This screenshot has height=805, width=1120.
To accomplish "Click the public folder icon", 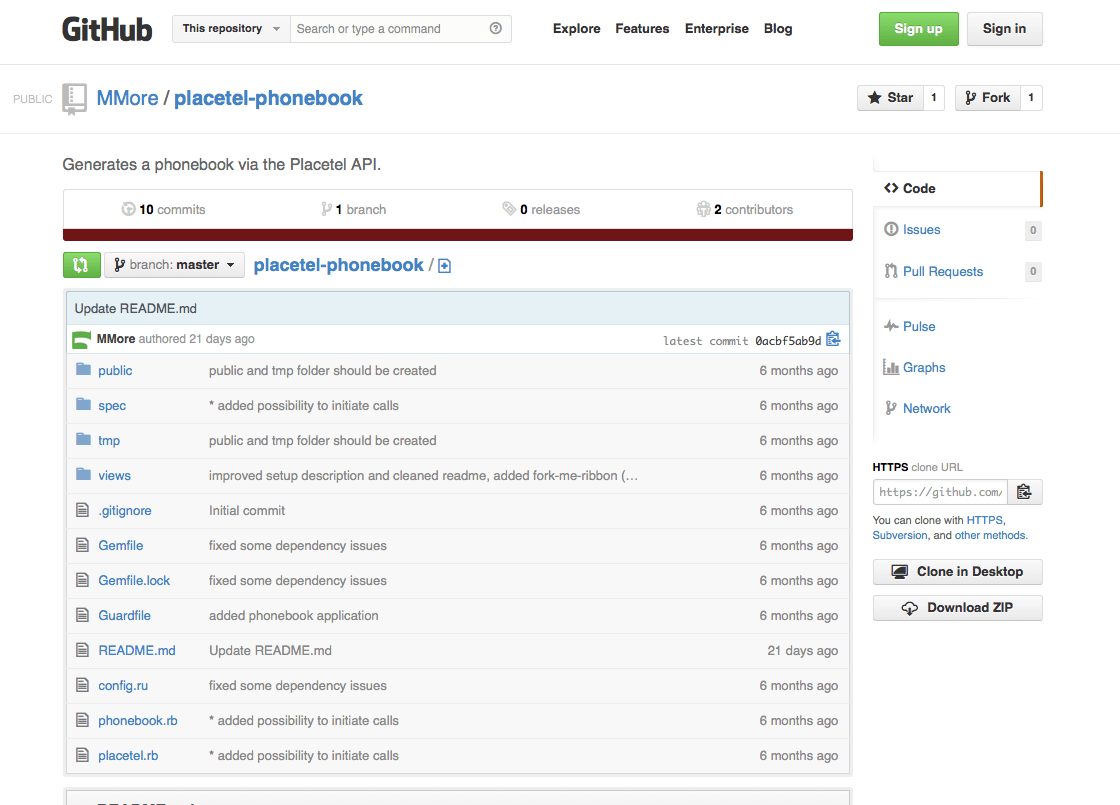I will [x=84, y=369].
